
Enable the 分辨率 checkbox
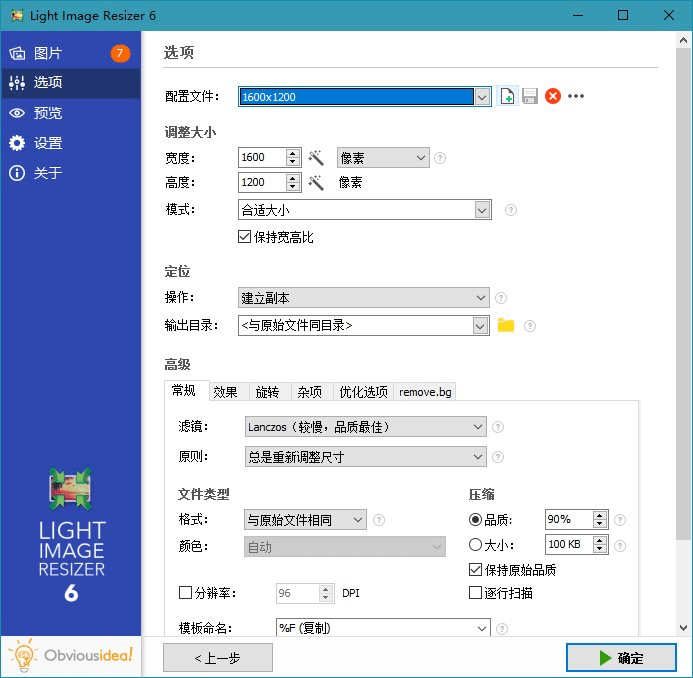185,593
